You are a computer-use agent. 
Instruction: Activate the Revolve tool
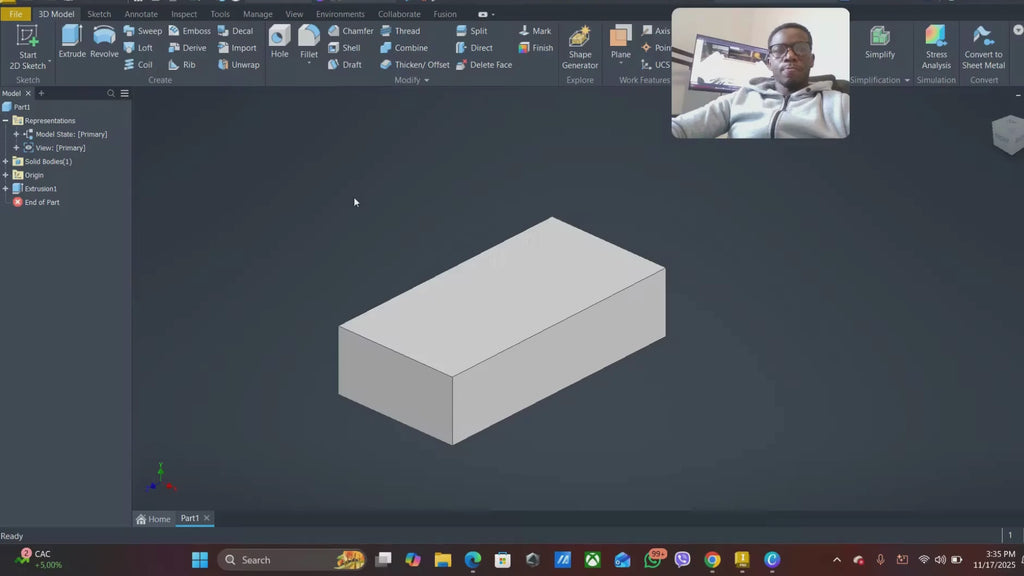point(104,47)
